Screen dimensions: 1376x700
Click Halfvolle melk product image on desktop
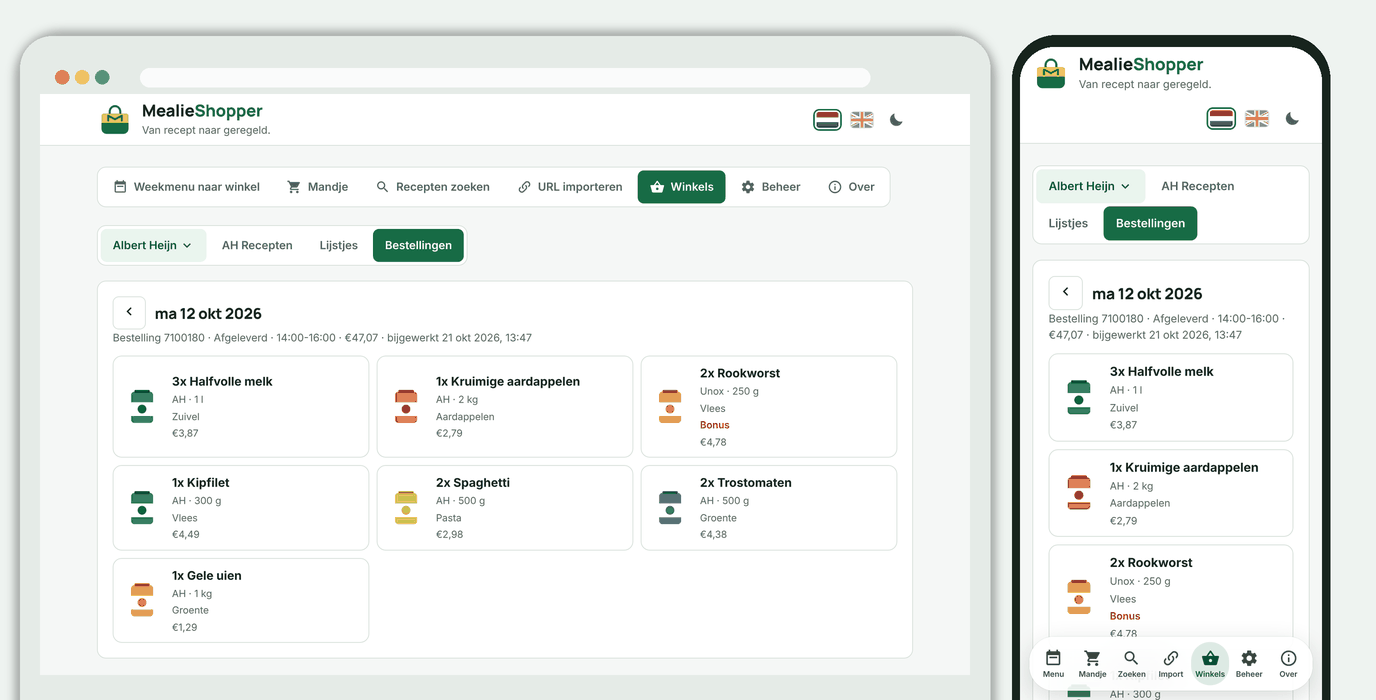coord(142,407)
